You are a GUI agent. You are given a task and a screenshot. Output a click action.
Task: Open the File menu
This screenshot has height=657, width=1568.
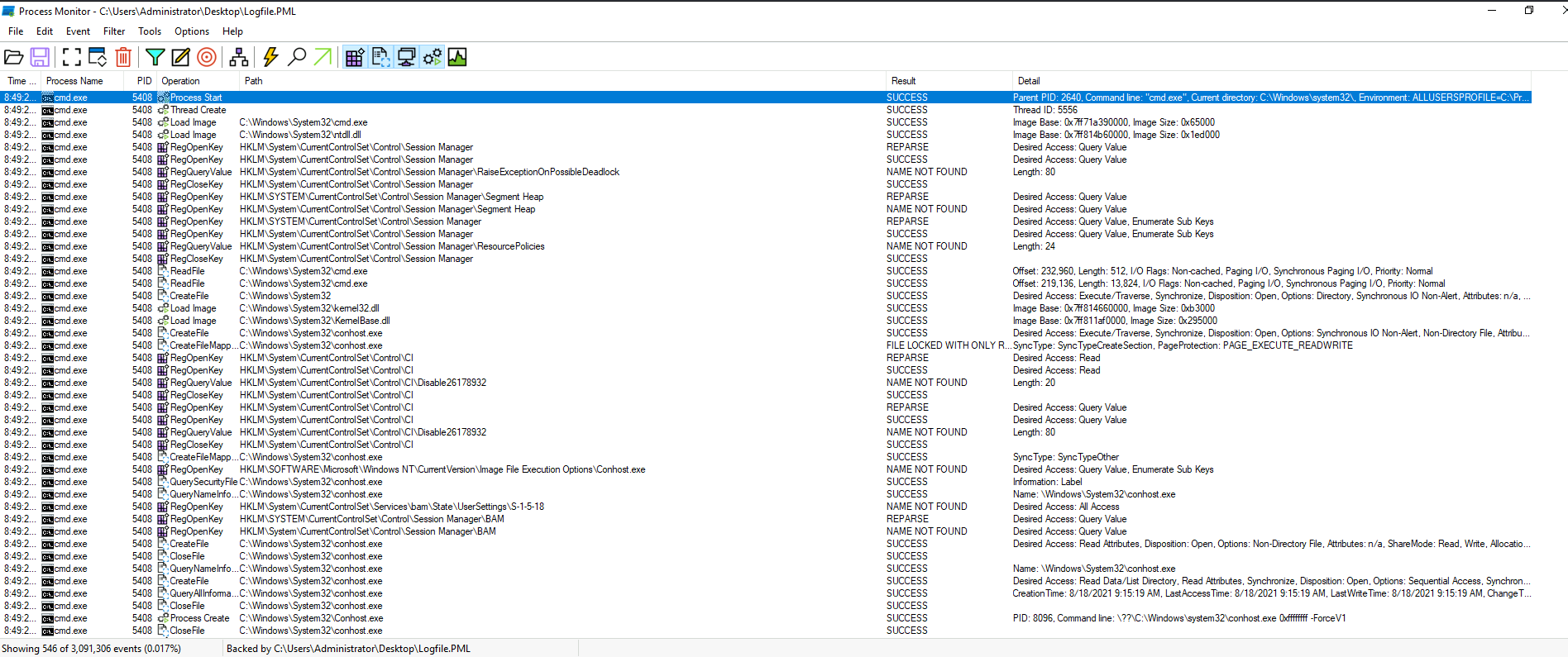16,31
